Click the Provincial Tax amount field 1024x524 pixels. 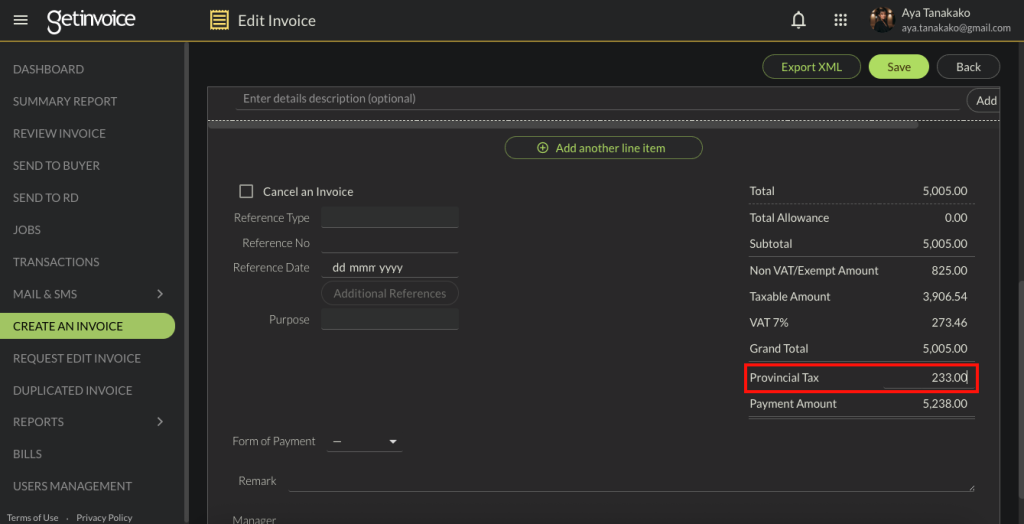926,378
